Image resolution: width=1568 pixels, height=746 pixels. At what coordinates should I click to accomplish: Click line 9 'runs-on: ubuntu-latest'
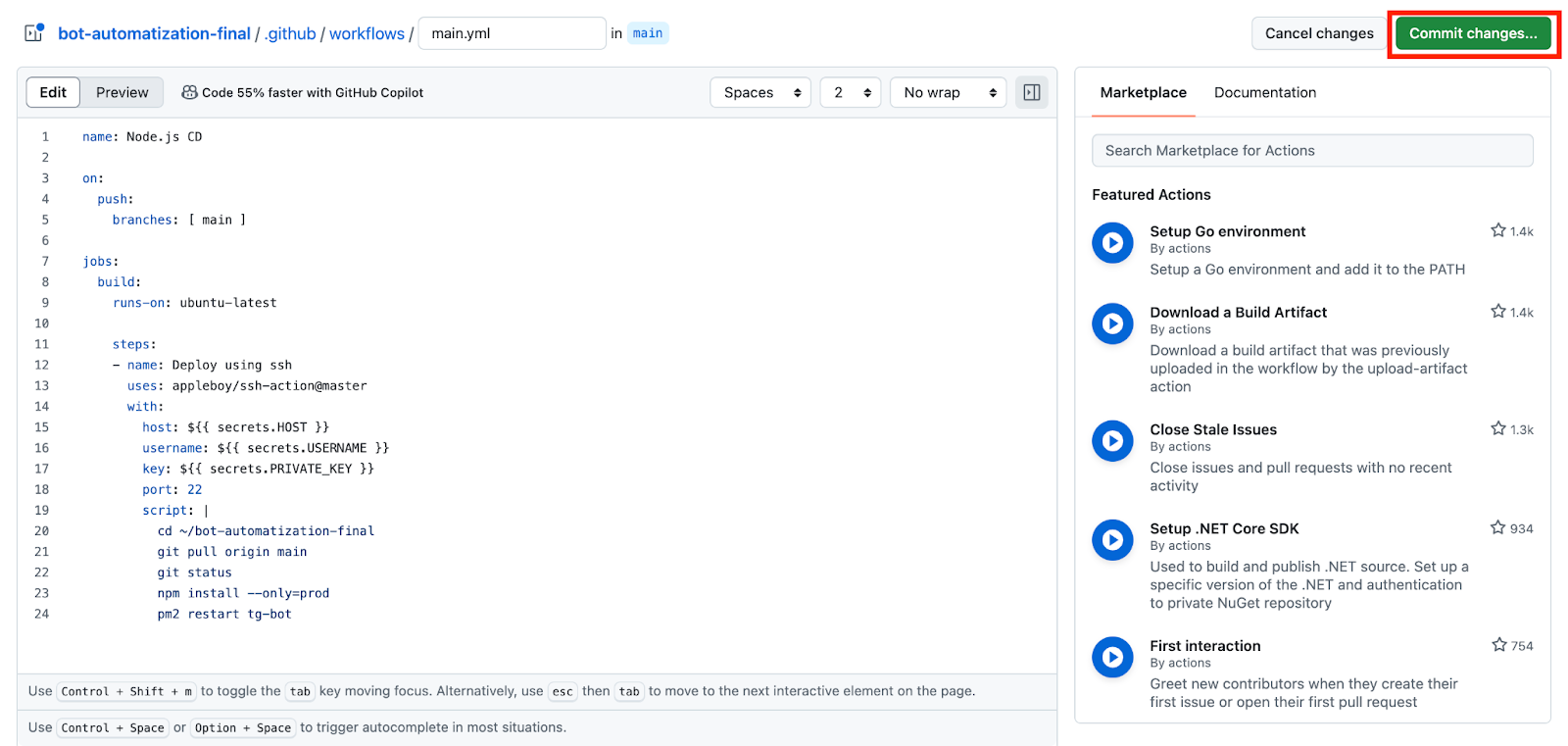(x=194, y=303)
